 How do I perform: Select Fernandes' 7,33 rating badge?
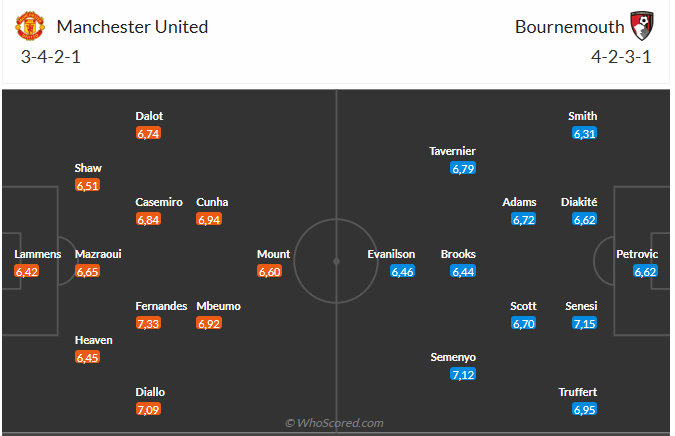(x=149, y=324)
